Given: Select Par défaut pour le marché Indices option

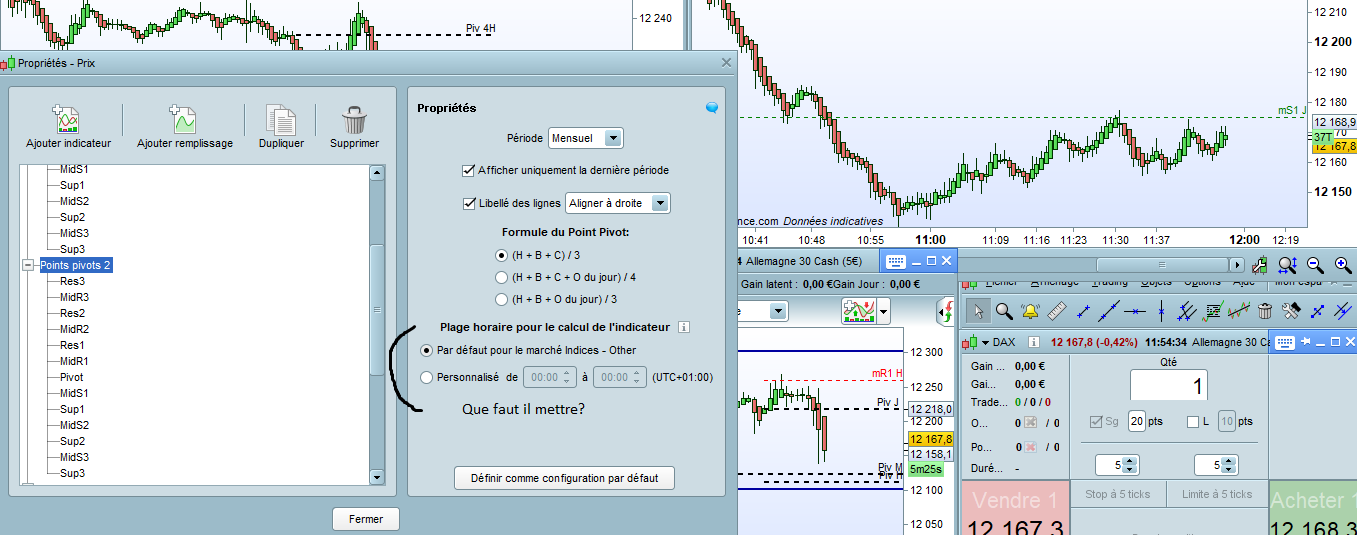Looking at the screenshot, I should tap(427, 350).
